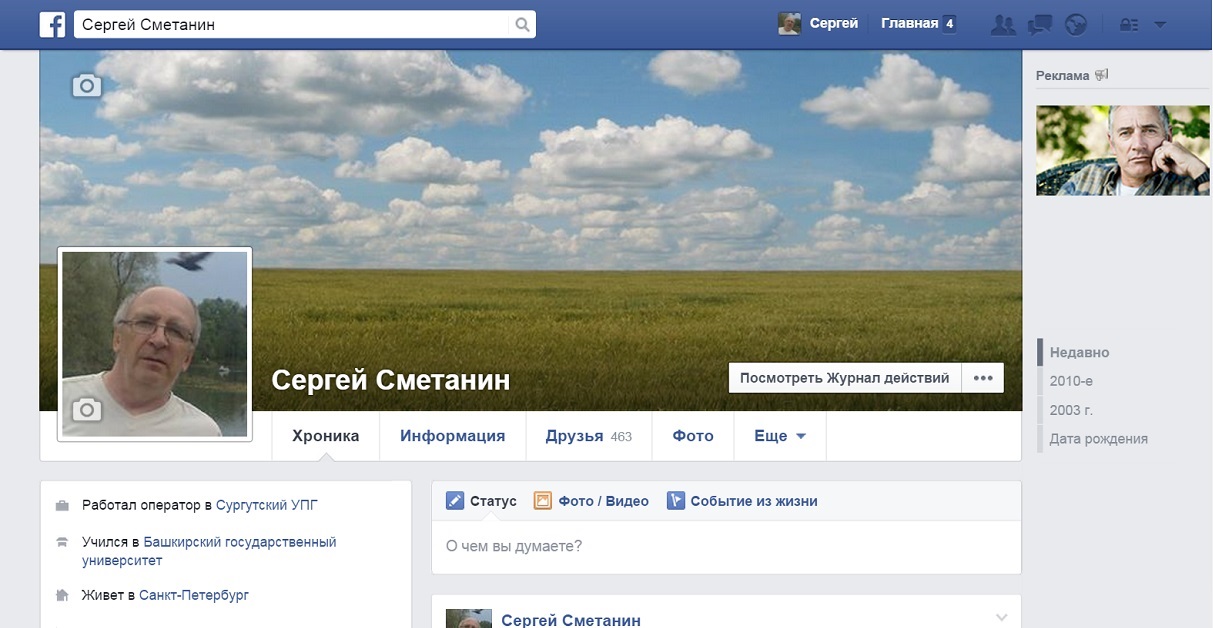Screen dimensions: 1213x628
Task: Open the Фото tab
Action: pos(693,436)
